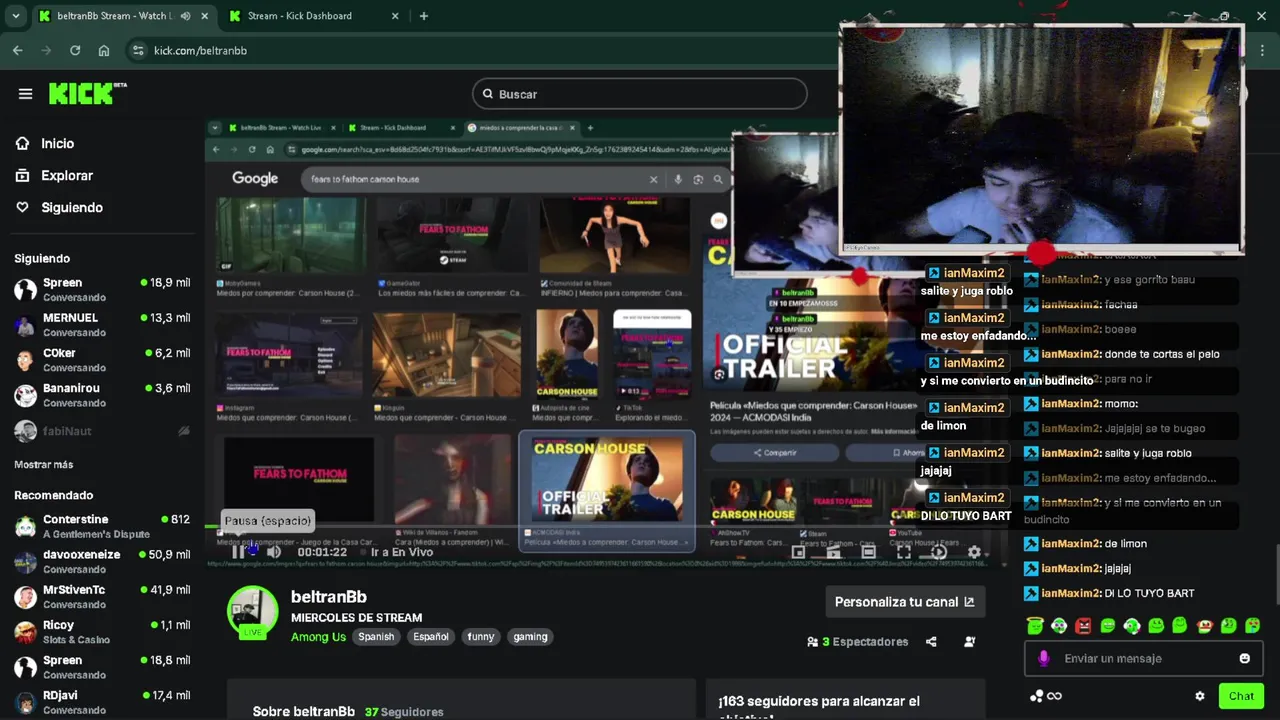Pause the stream playback
Screen dimensions: 1280x720
point(238,552)
